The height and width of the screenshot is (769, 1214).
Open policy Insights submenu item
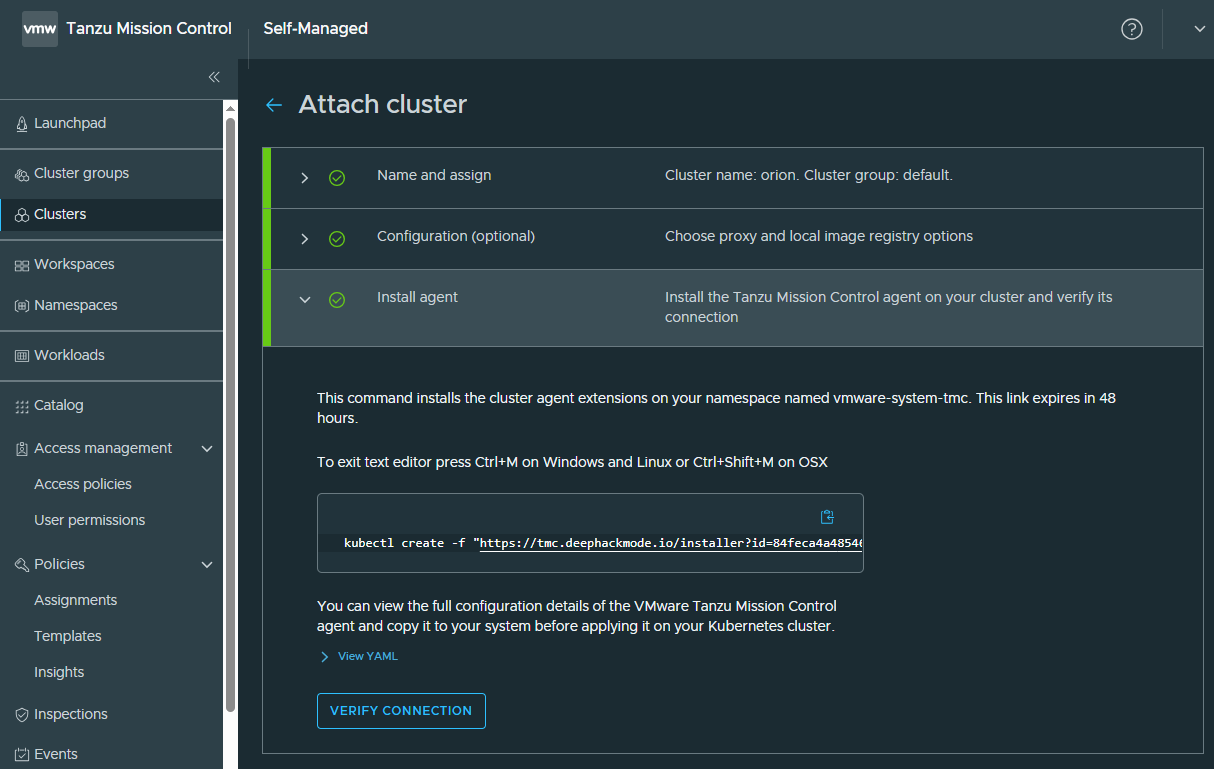coord(59,673)
